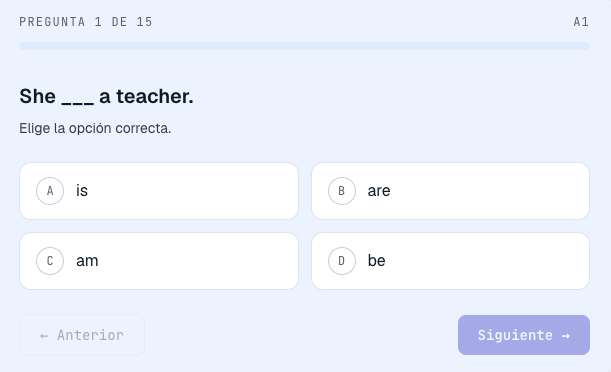Image resolution: width=611 pixels, height=372 pixels.
Task: Click the circled letter D badge
Action: tap(342, 261)
